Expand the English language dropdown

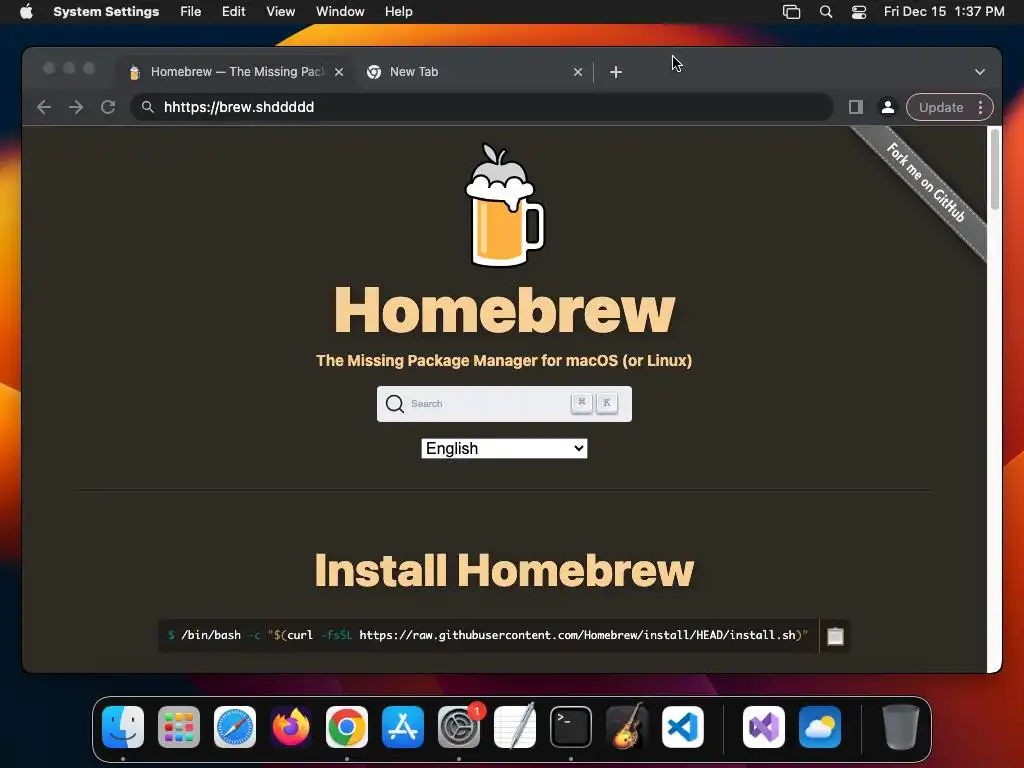tap(504, 449)
